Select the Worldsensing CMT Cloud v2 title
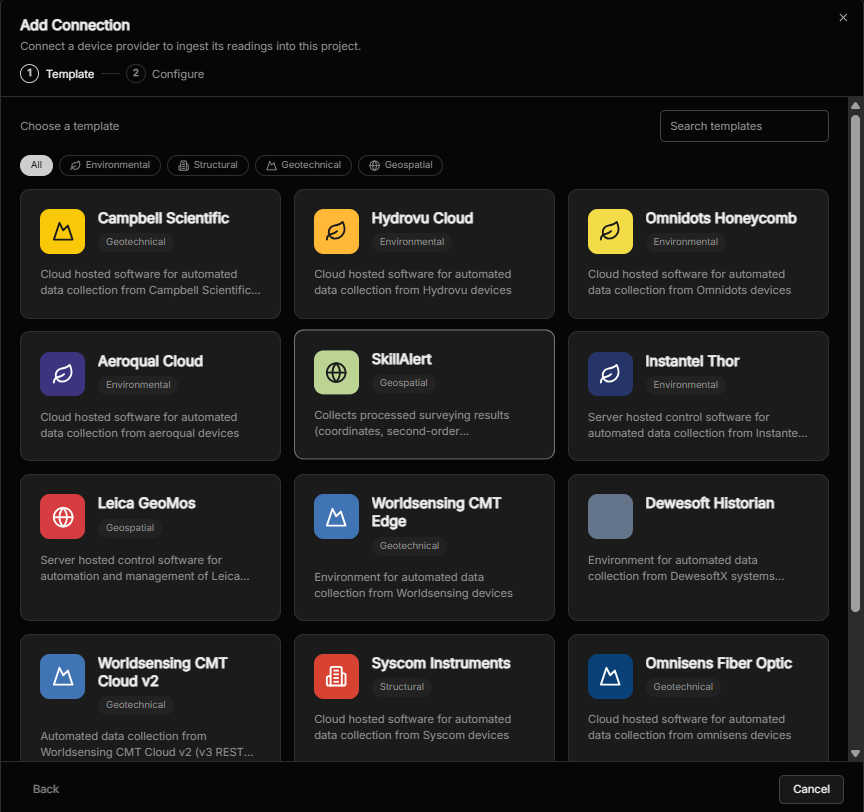 (x=163, y=672)
